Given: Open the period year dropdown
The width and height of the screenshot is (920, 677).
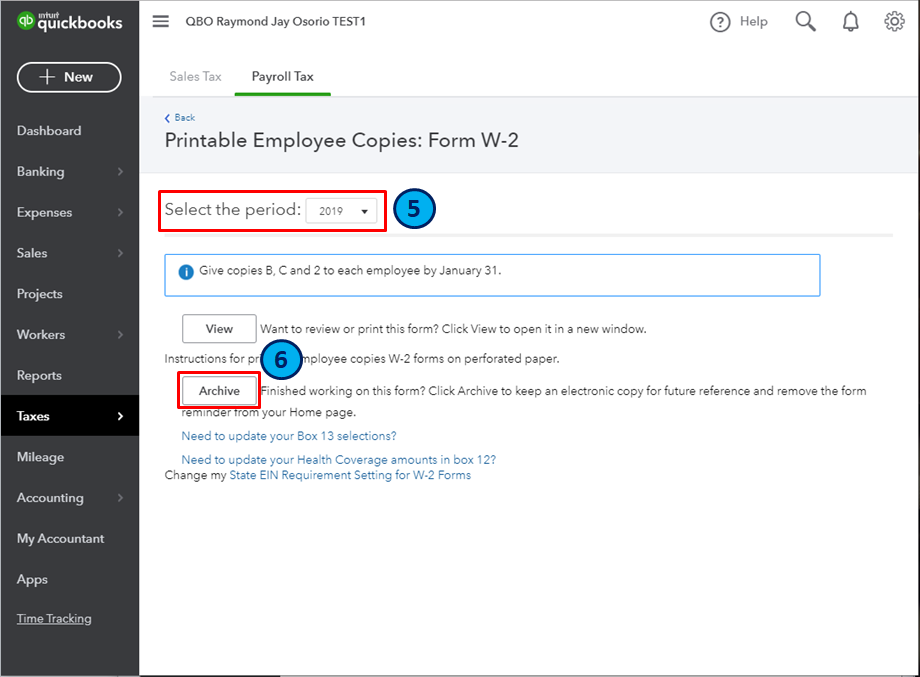Looking at the screenshot, I should coord(341,211).
